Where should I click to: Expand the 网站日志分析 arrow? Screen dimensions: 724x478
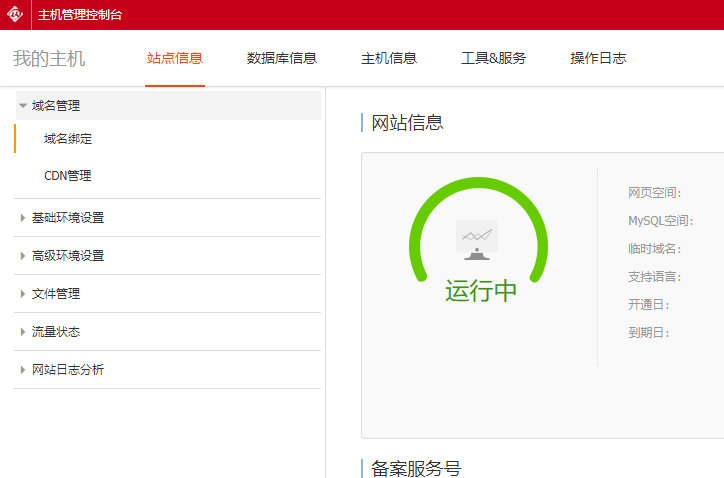[22, 369]
